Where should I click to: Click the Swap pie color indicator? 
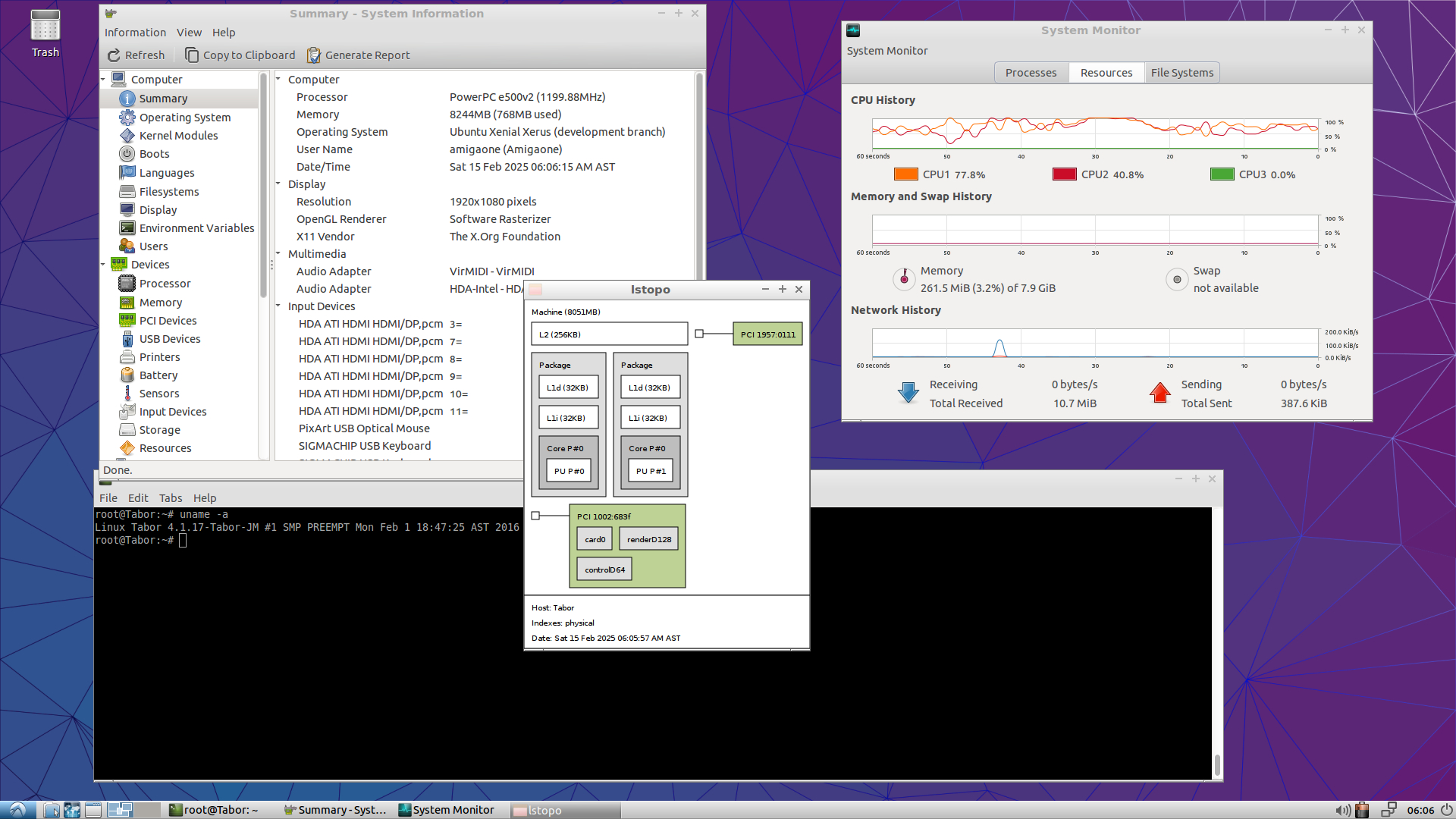(x=1176, y=279)
